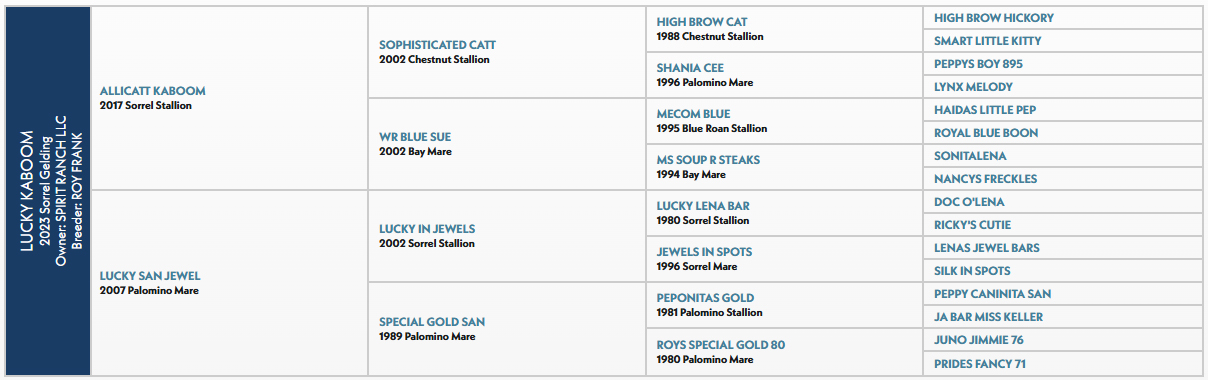Click MS SOUP R STEAKS entry
1208x380 pixels.
708,160
